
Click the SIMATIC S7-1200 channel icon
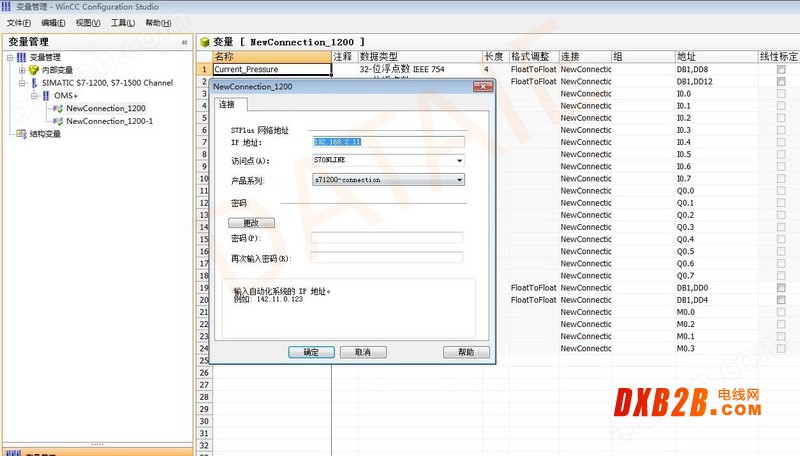point(34,83)
